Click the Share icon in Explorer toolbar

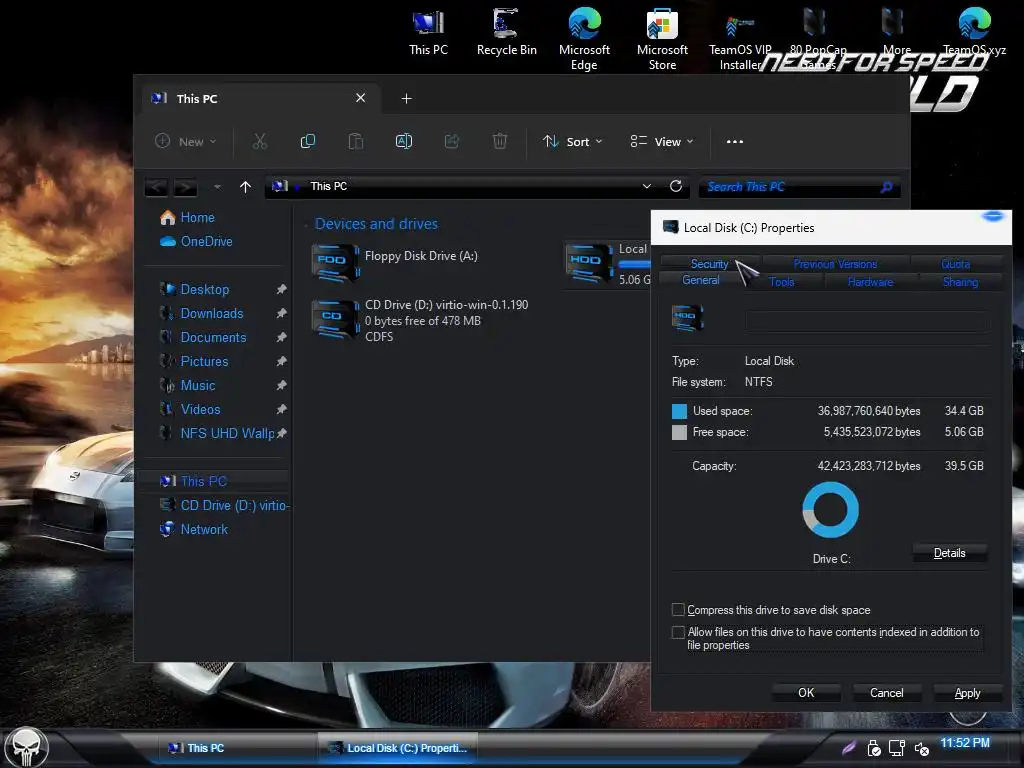(x=451, y=141)
